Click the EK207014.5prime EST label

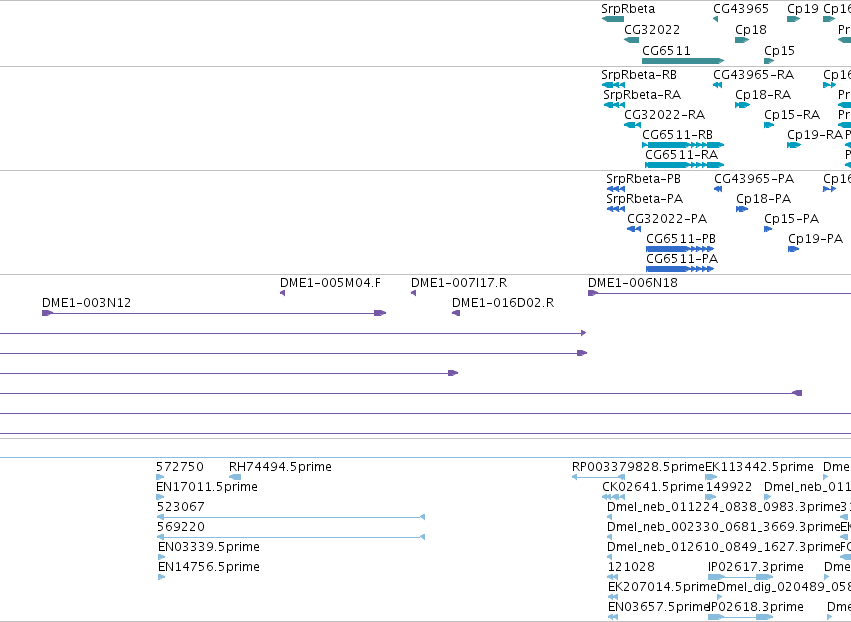point(662,587)
